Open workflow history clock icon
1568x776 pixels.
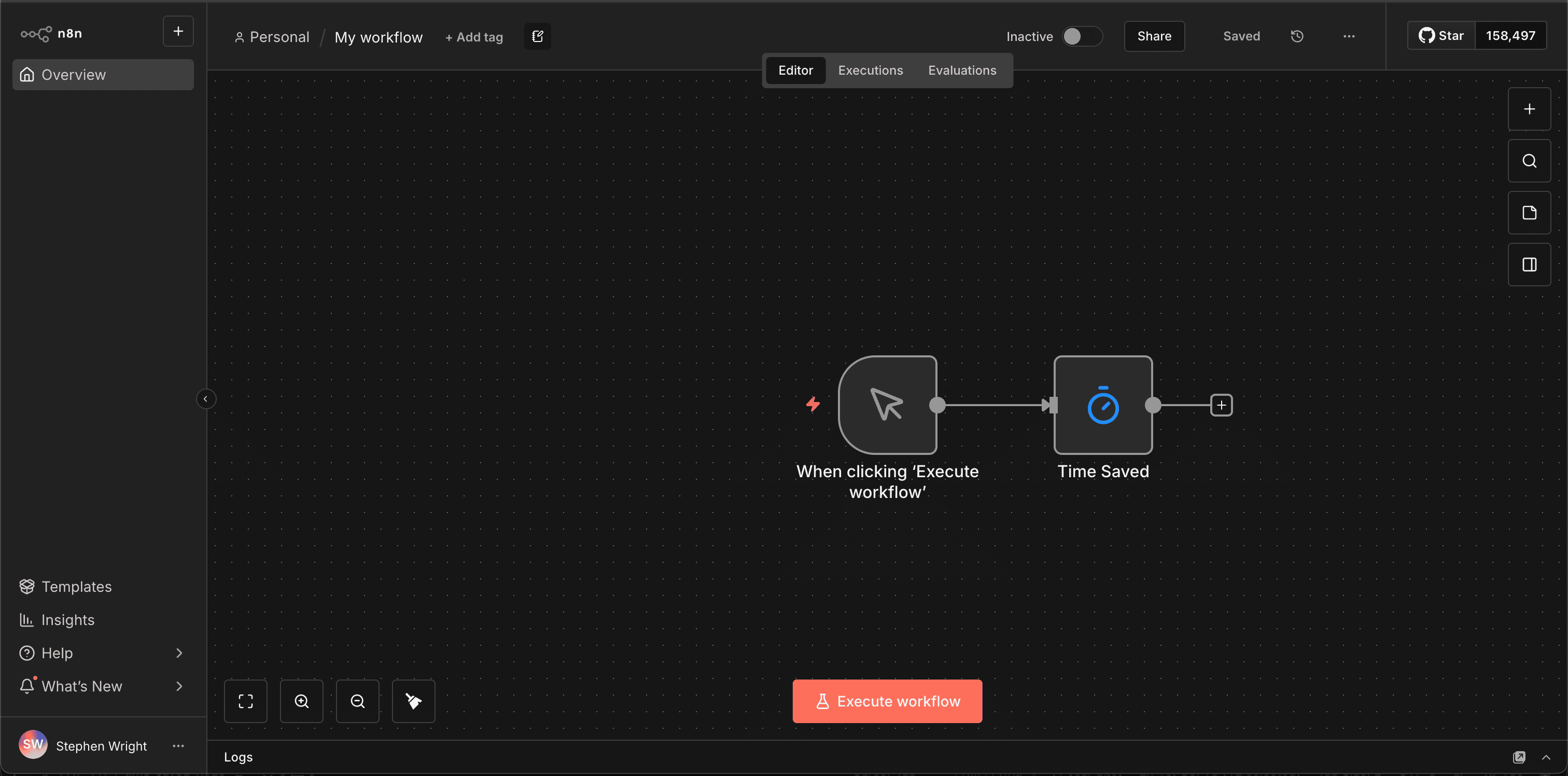(x=1296, y=36)
